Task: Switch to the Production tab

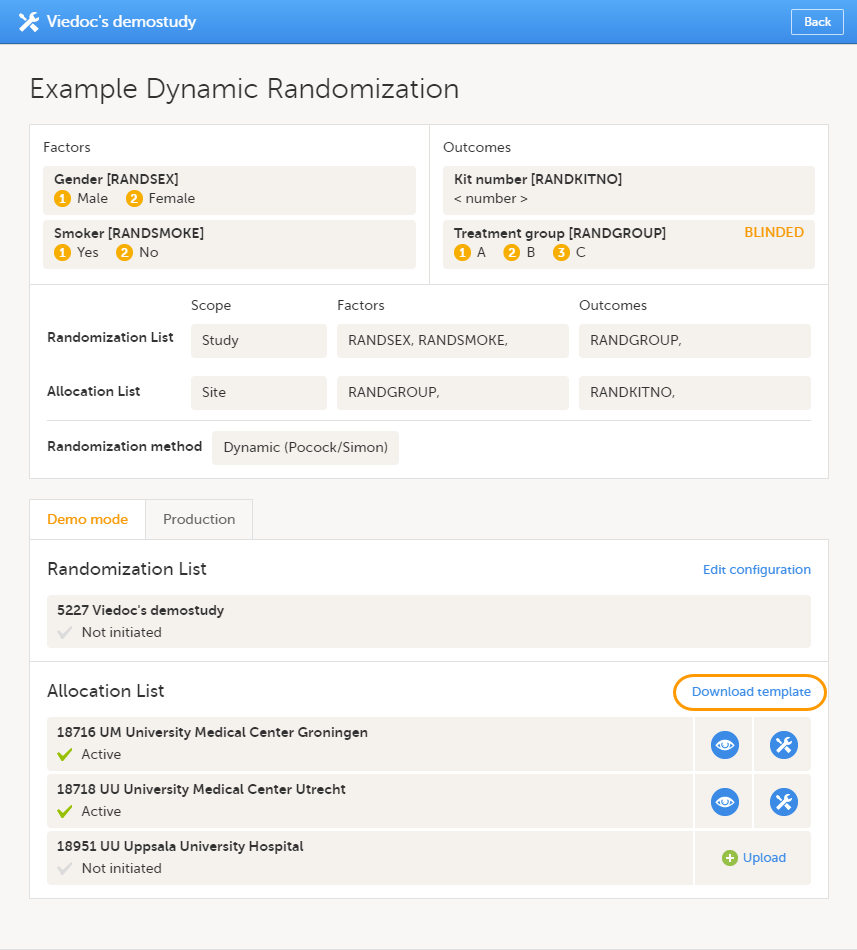Action: tap(199, 520)
